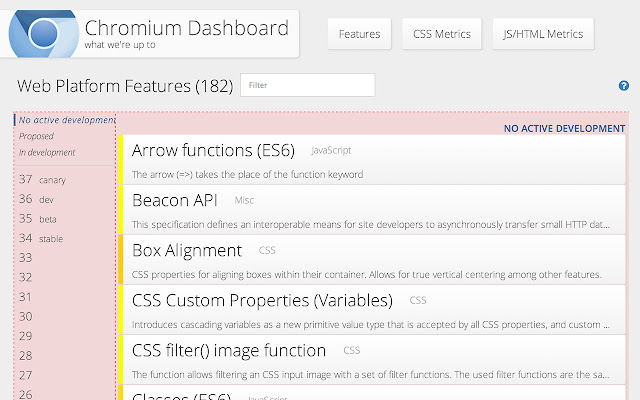The image size is (640, 400).
Task: Jump to version 37 canary
Action: coord(40,179)
